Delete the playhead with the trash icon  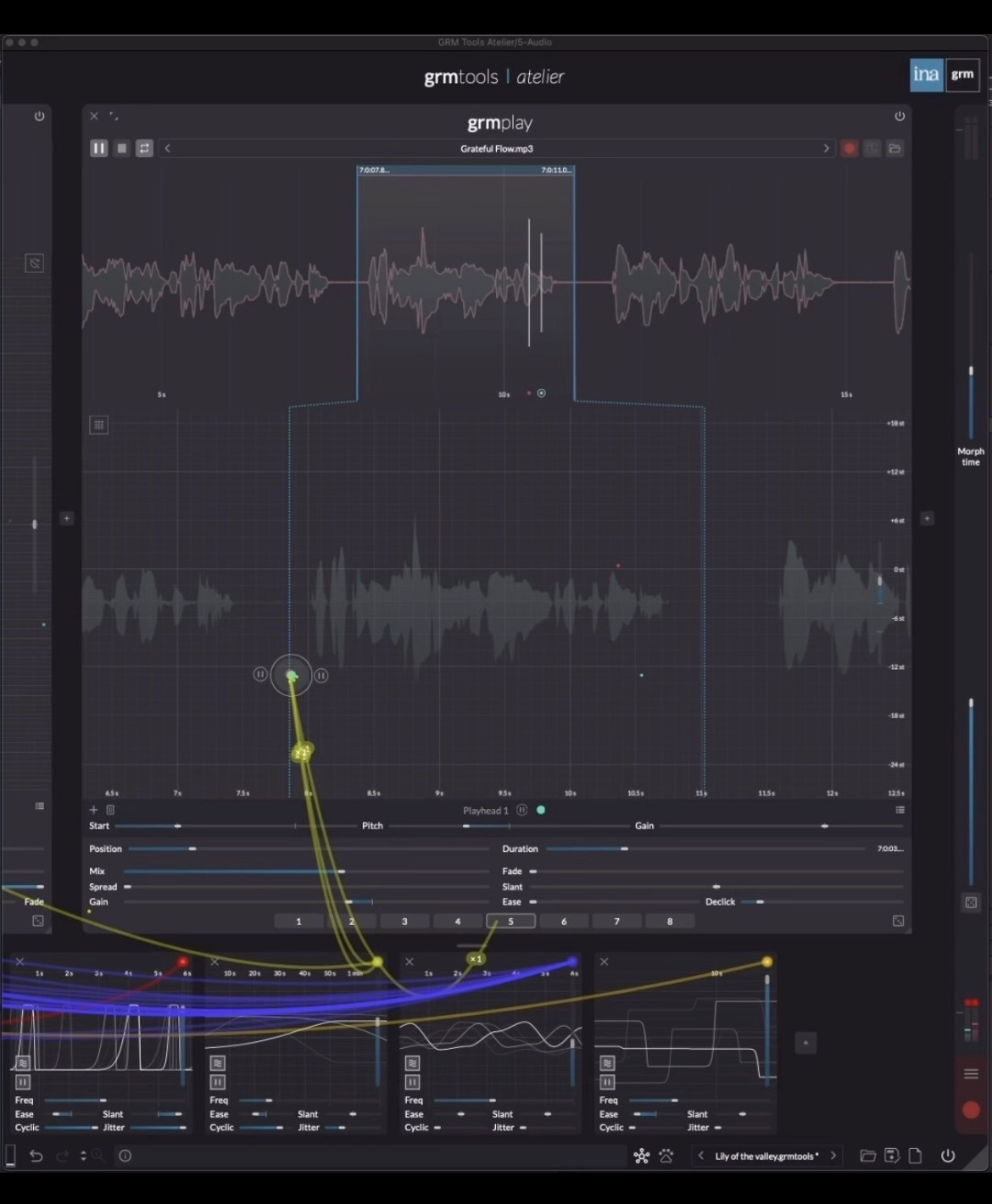[110, 810]
